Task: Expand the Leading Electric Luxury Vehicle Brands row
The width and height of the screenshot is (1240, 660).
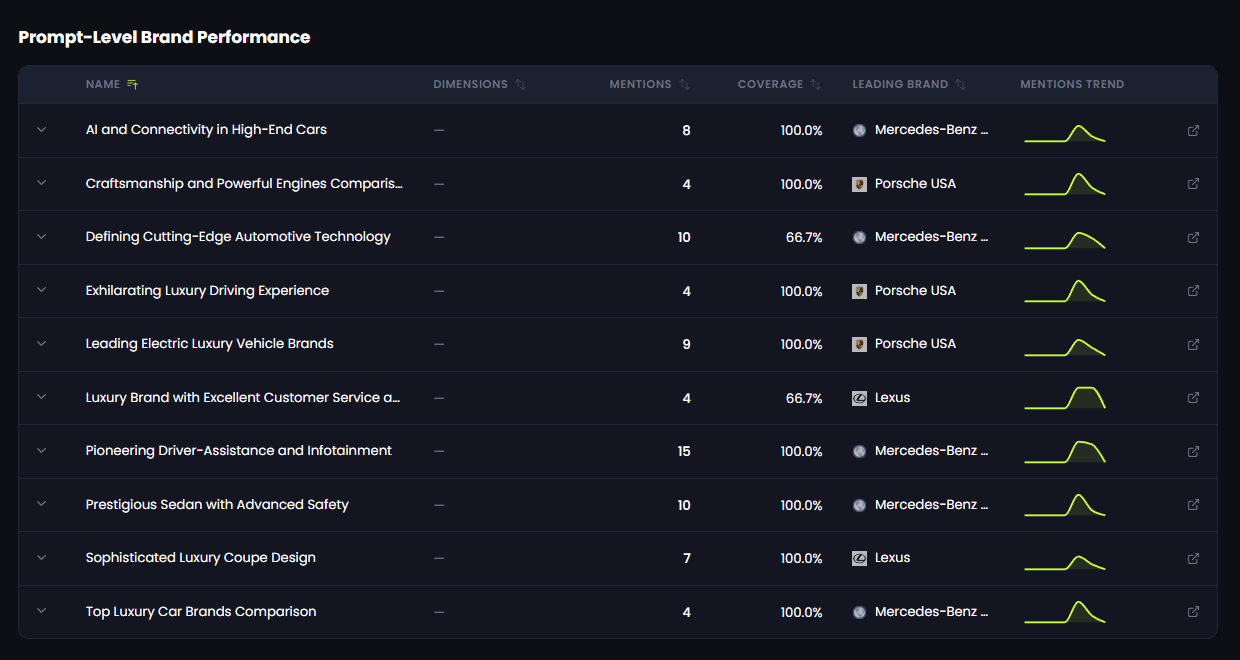Action: 42,344
